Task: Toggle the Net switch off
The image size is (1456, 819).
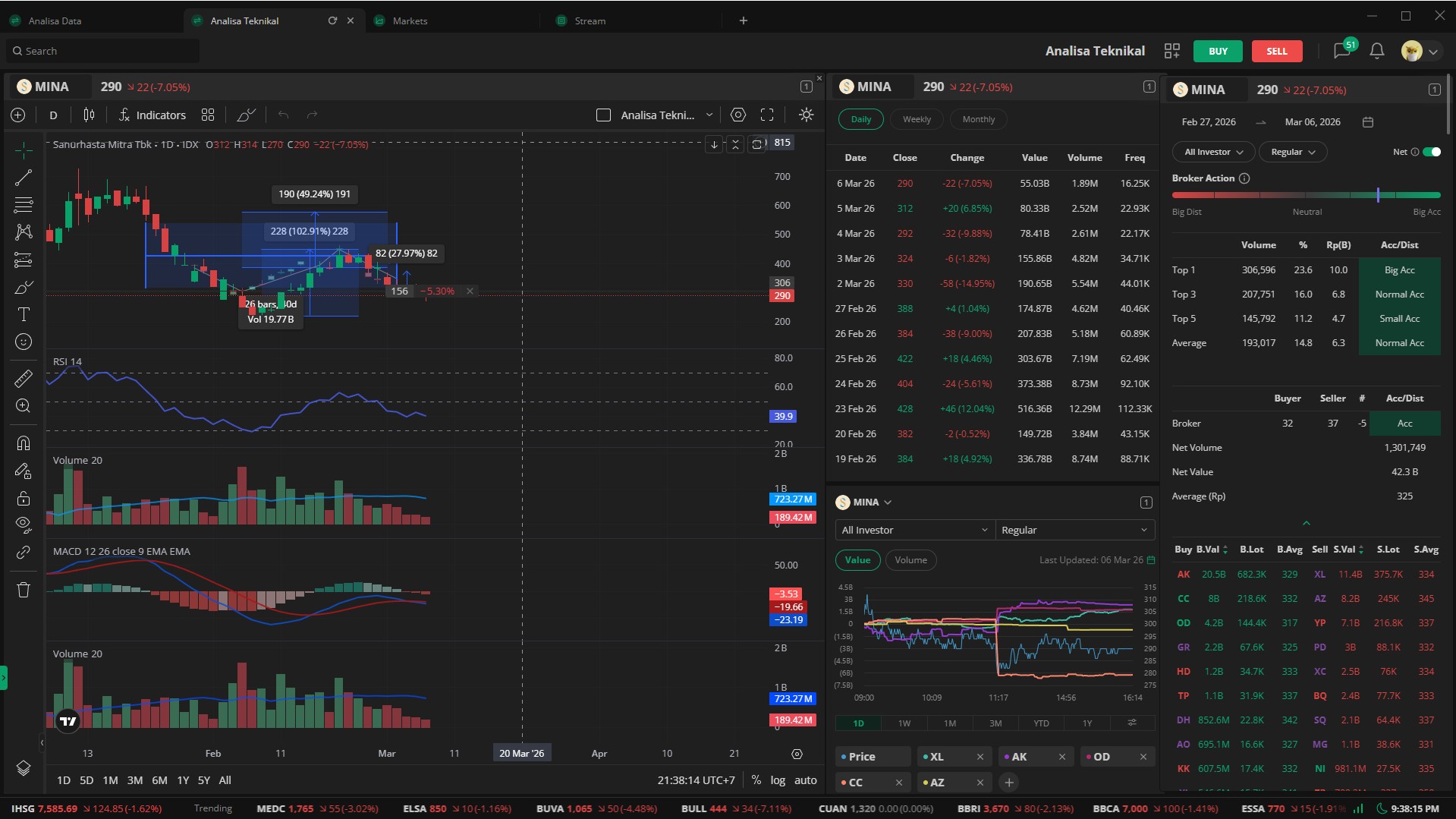Action: pyautogui.click(x=1432, y=152)
